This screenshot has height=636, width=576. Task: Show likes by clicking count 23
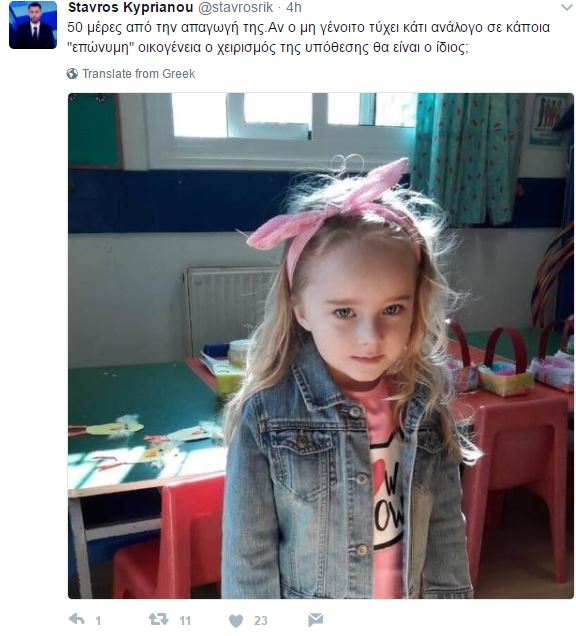(x=261, y=621)
